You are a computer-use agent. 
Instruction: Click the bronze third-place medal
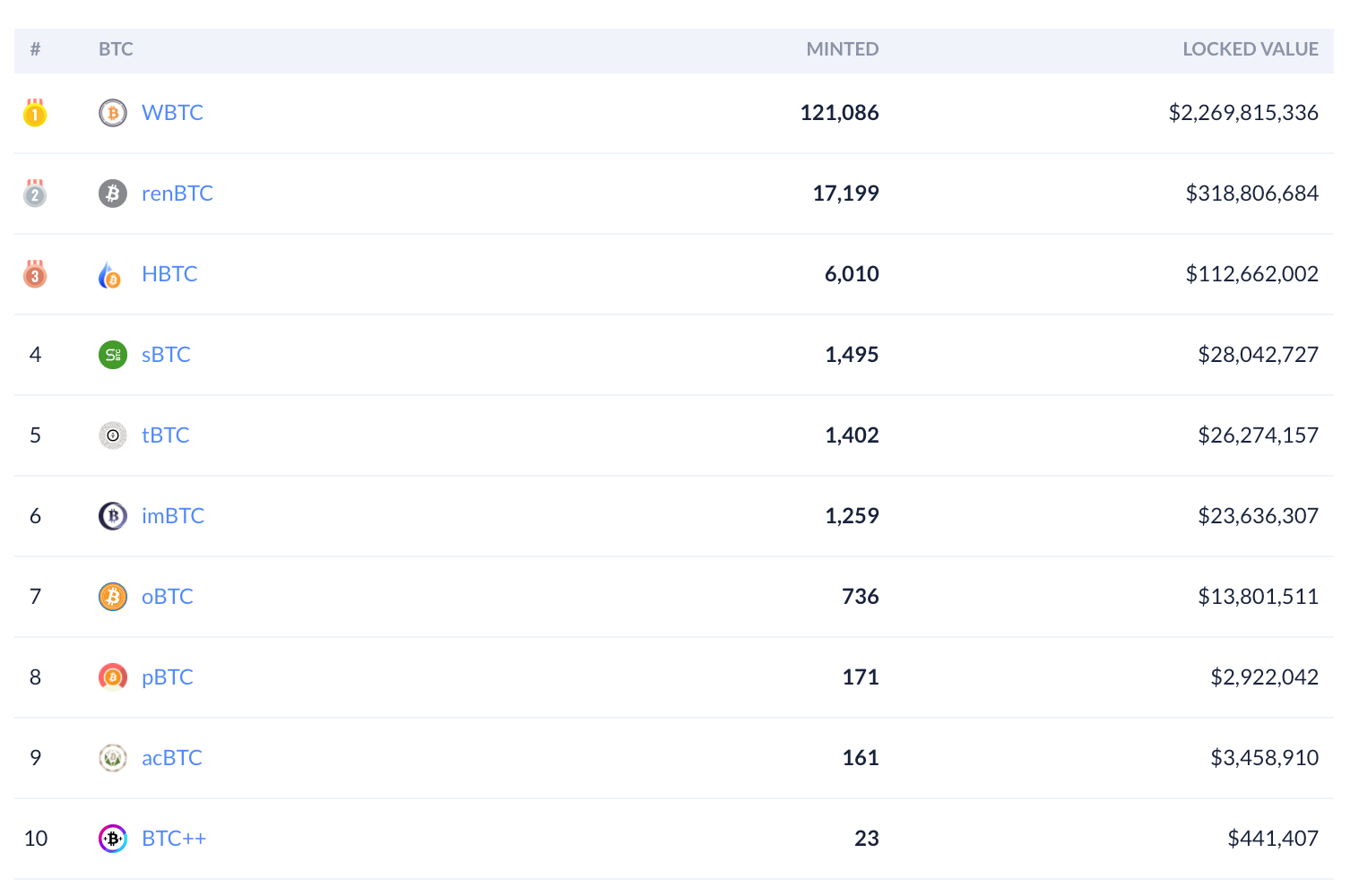pyautogui.click(x=35, y=274)
